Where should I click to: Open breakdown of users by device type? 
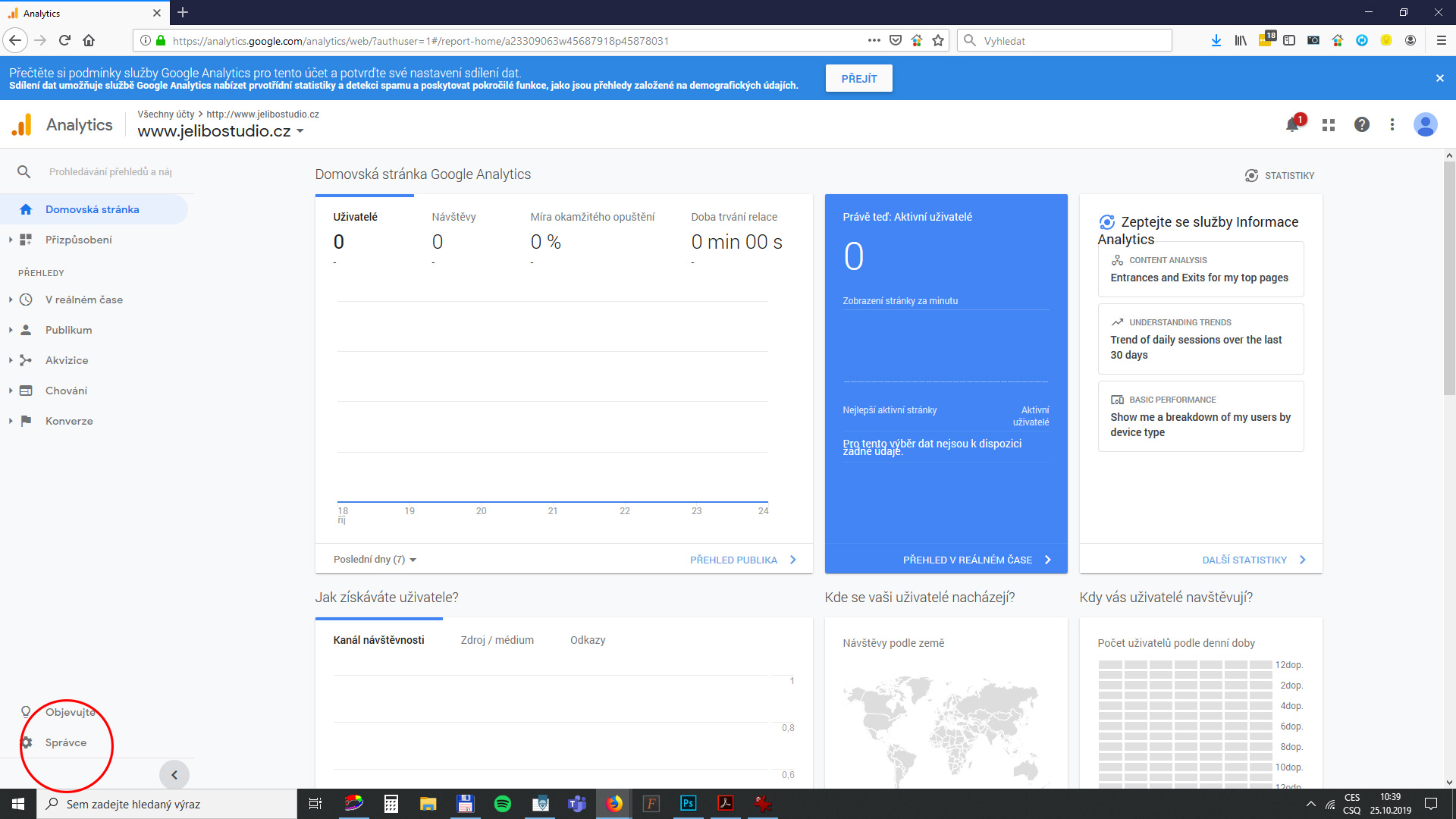click(x=1201, y=416)
